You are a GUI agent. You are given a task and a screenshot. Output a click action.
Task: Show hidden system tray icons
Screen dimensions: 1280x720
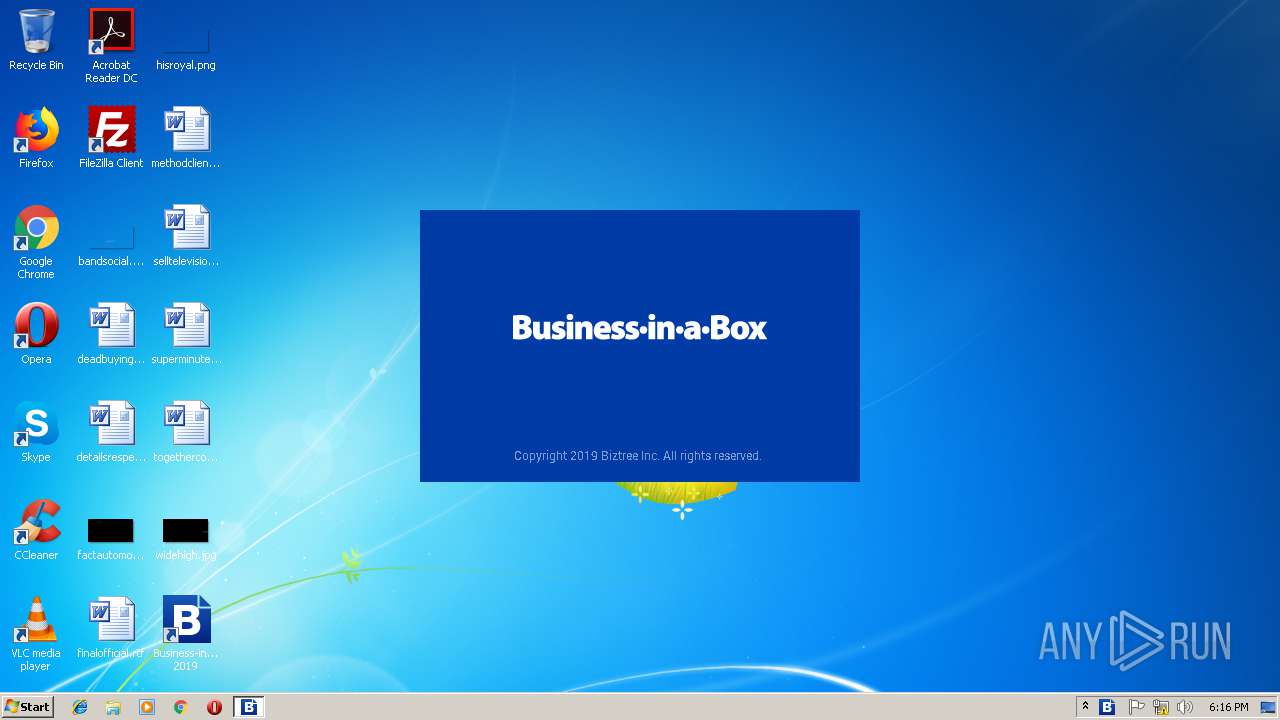tap(1085, 707)
